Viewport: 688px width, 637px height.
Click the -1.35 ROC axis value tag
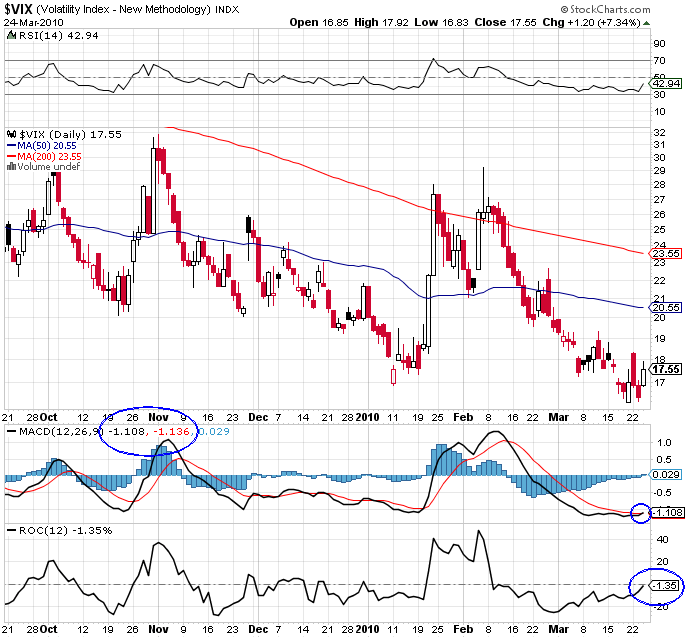666,586
